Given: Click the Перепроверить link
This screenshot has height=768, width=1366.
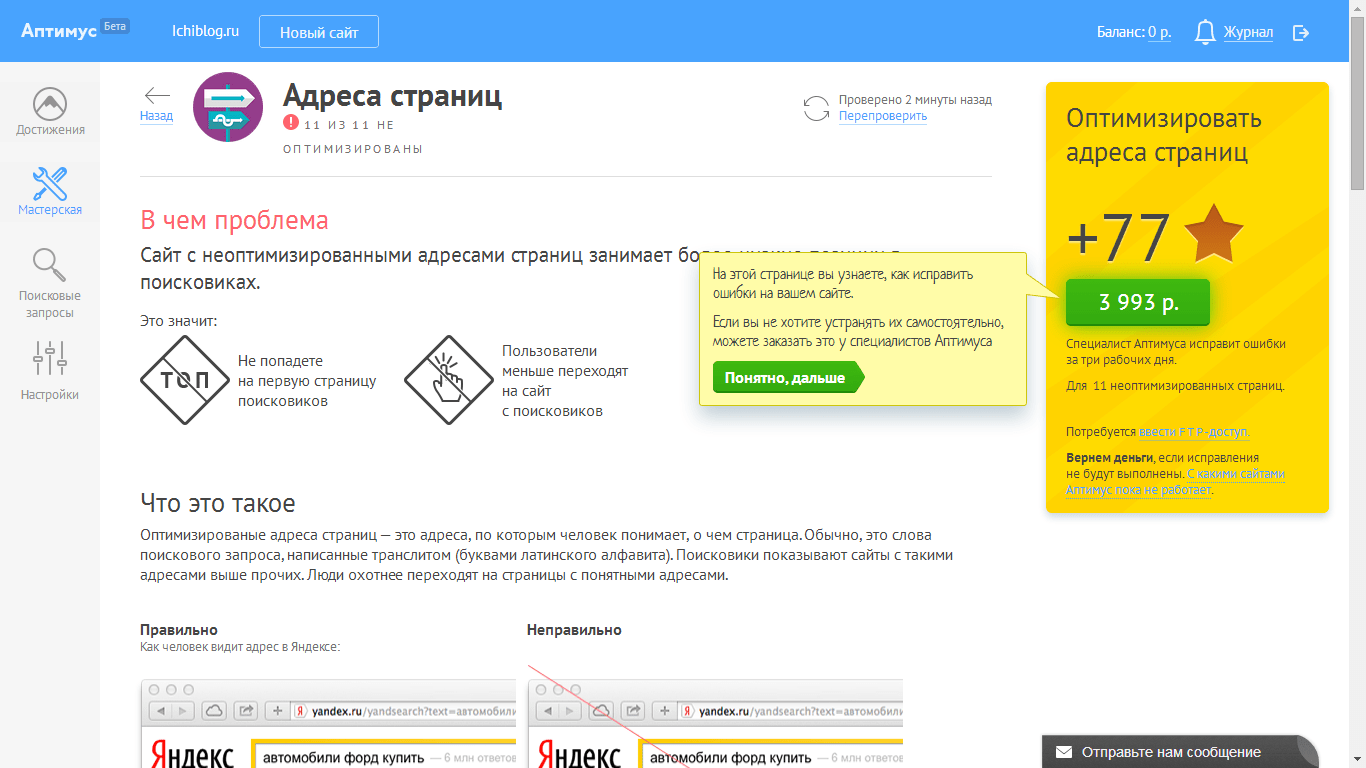Looking at the screenshot, I should (883, 116).
